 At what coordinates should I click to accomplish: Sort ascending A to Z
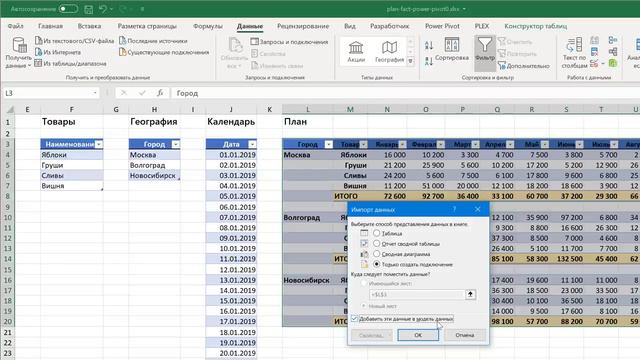tap(429, 45)
